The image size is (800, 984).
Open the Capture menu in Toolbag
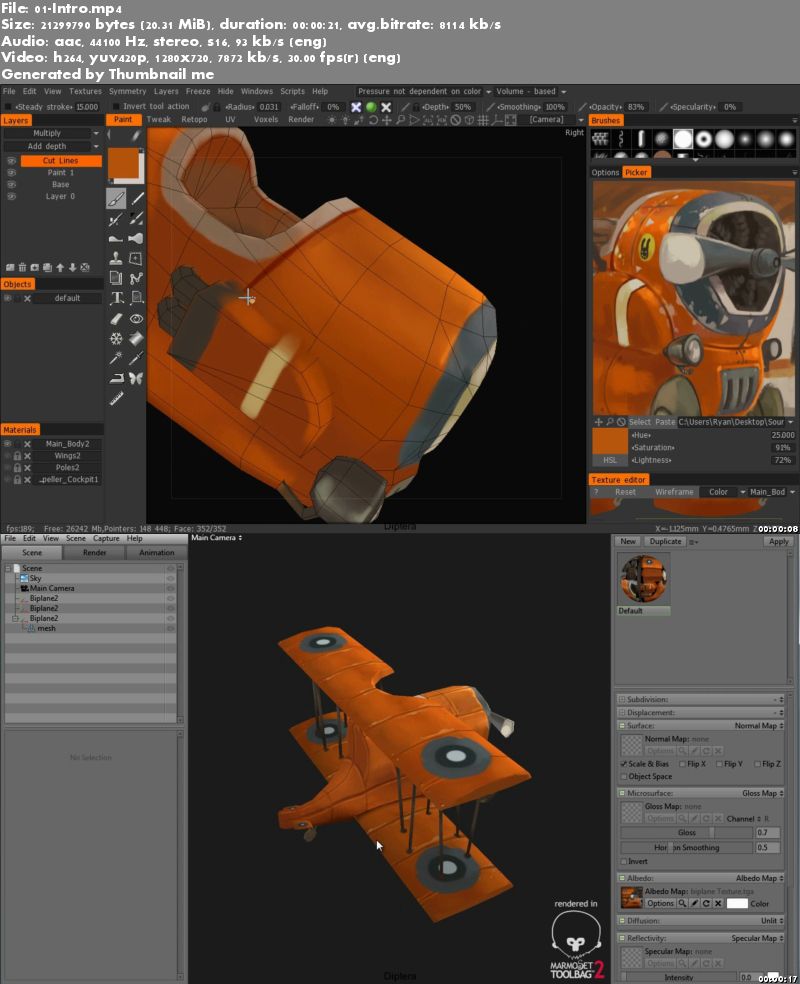point(106,538)
